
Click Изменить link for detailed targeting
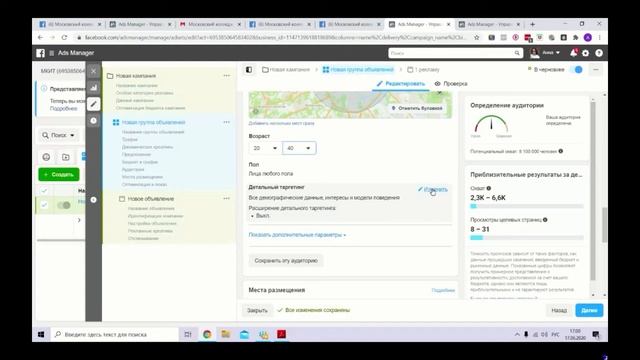pyautogui.click(x=433, y=189)
